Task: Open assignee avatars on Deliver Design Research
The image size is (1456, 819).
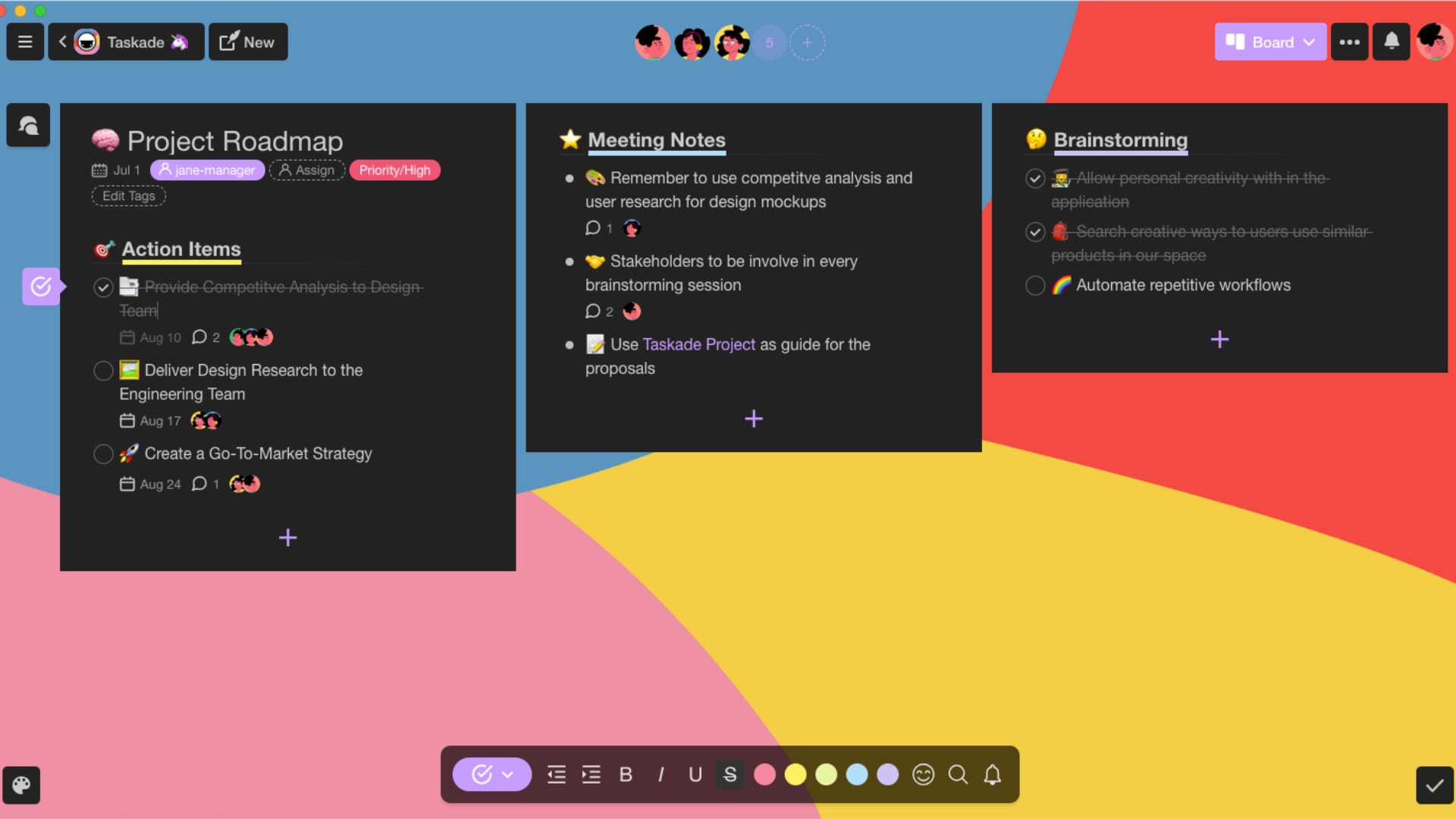Action: (x=206, y=420)
